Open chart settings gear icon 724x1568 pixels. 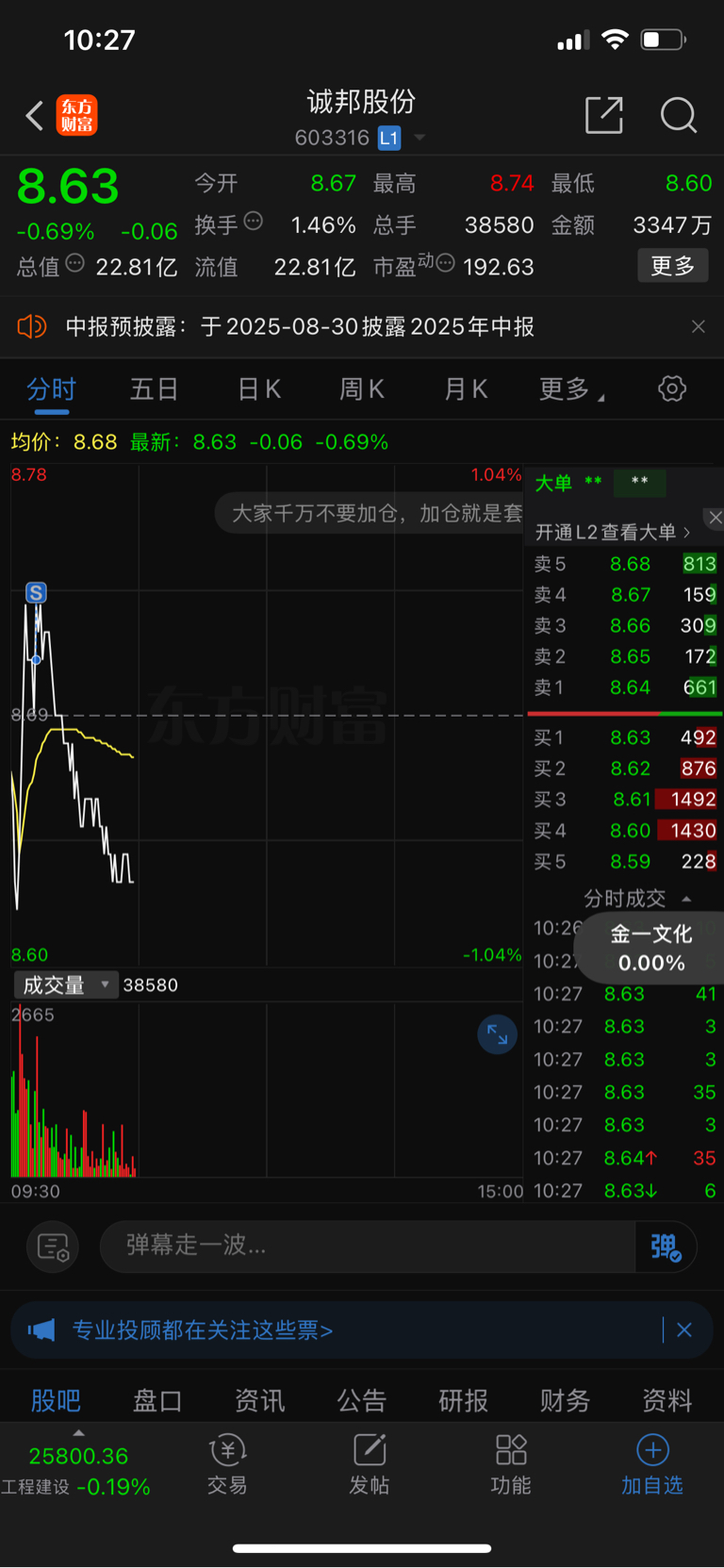[672, 388]
